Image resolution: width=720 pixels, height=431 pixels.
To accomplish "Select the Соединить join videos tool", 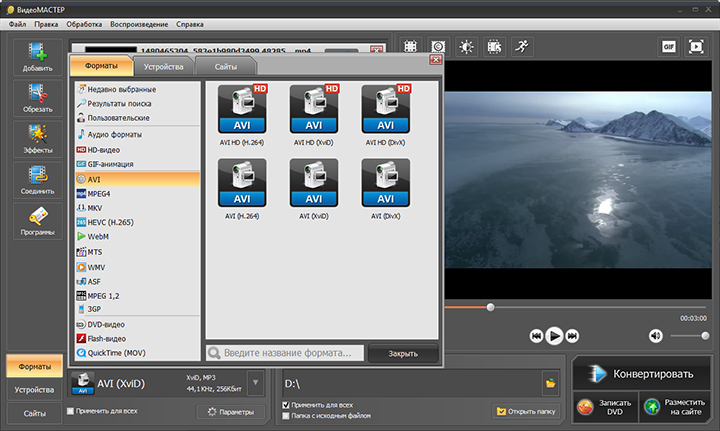I will point(38,180).
